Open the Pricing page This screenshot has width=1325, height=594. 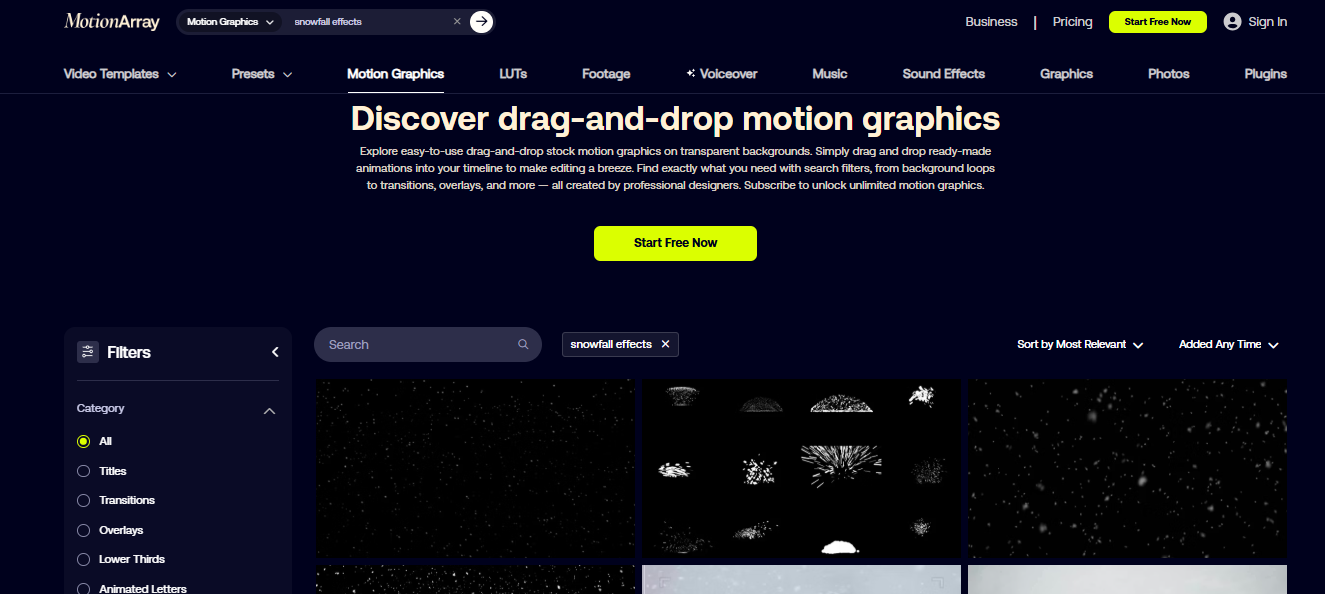[x=1072, y=21]
